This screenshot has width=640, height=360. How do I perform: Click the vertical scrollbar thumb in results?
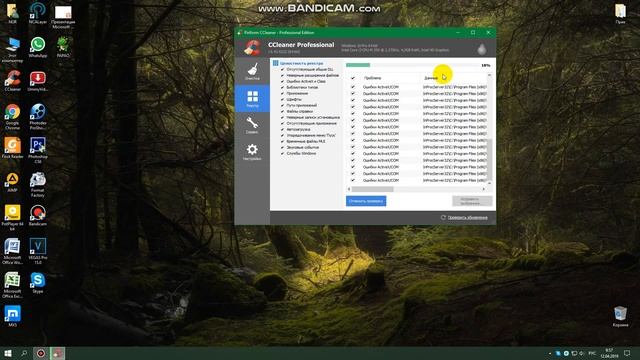(489, 159)
